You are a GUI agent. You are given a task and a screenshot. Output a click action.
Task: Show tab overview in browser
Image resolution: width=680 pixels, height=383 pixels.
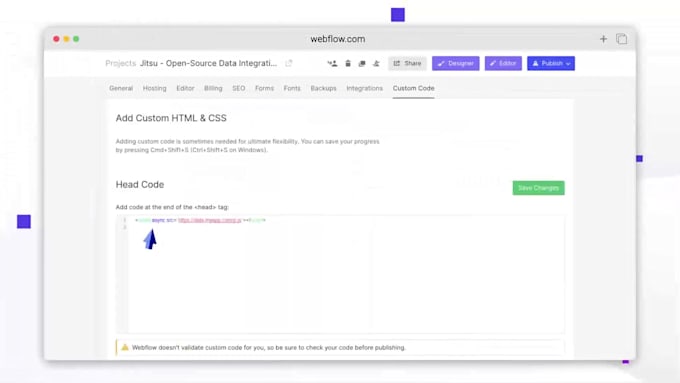[x=621, y=39]
